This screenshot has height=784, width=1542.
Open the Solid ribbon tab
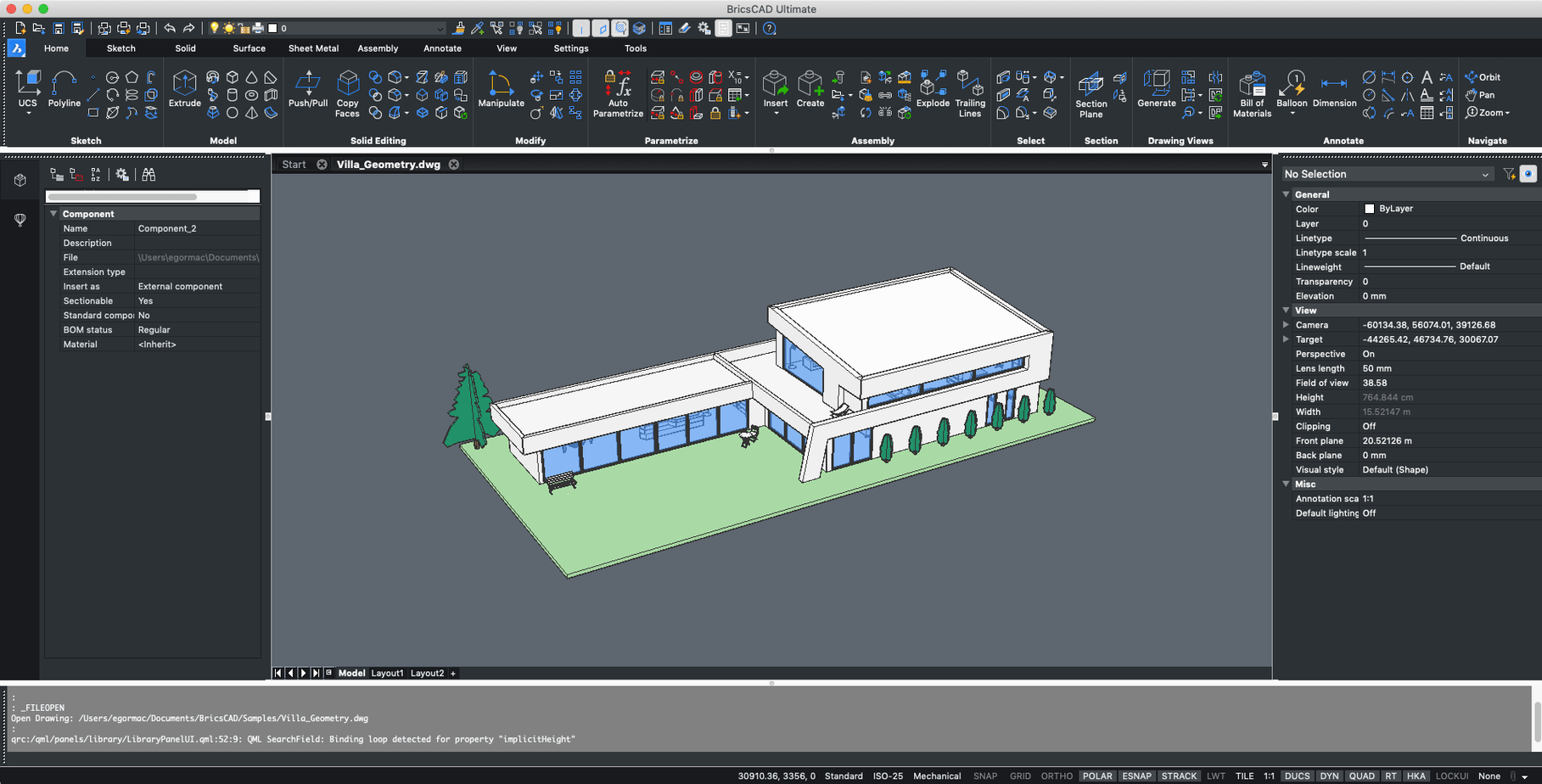[x=185, y=48]
